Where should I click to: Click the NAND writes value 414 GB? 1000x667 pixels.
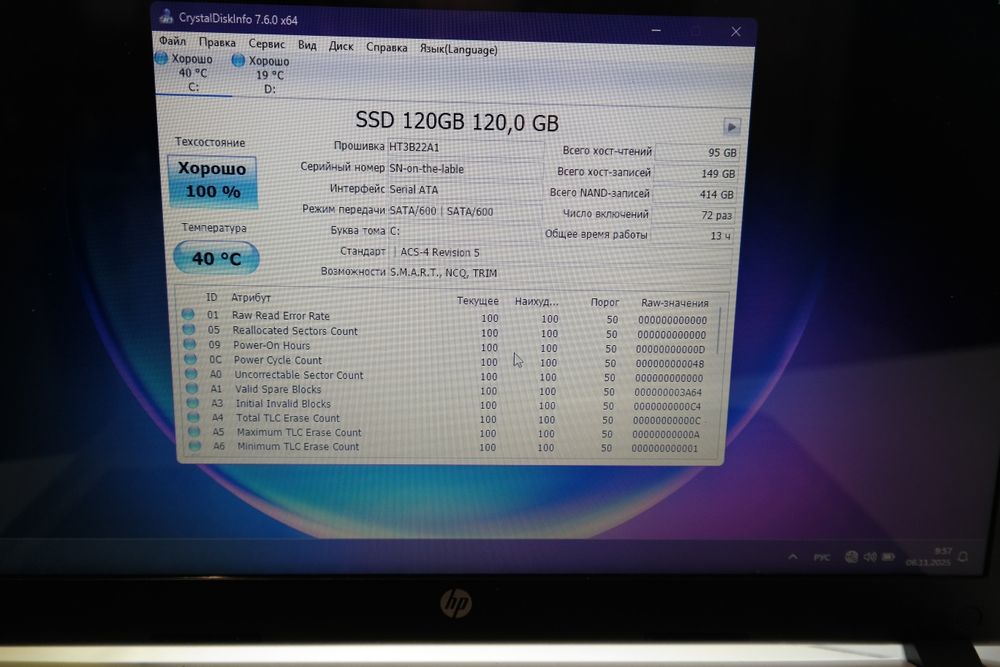tap(694, 194)
